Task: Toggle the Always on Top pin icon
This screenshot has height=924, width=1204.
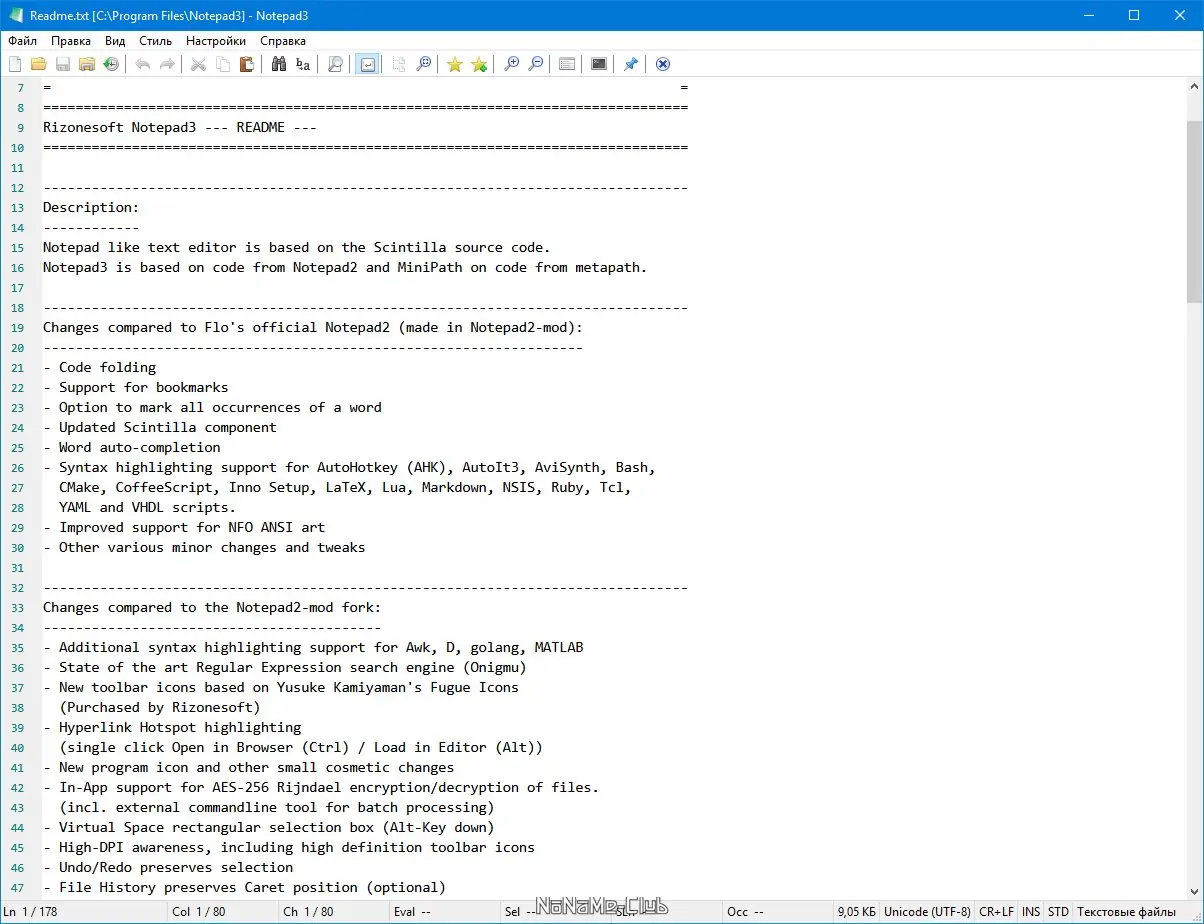Action: (x=631, y=64)
